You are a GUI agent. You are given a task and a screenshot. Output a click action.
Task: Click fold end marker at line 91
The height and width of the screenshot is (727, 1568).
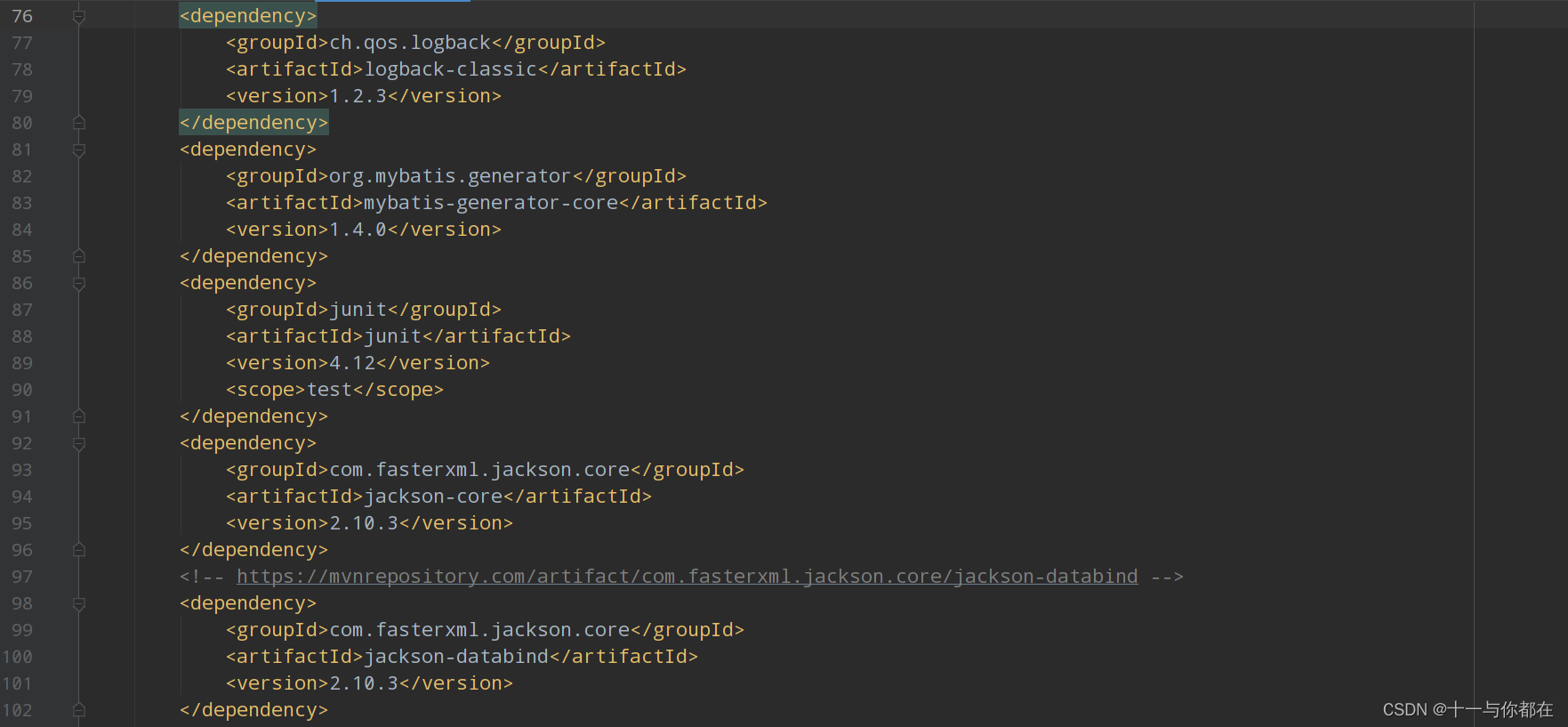pyautogui.click(x=78, y=416)
